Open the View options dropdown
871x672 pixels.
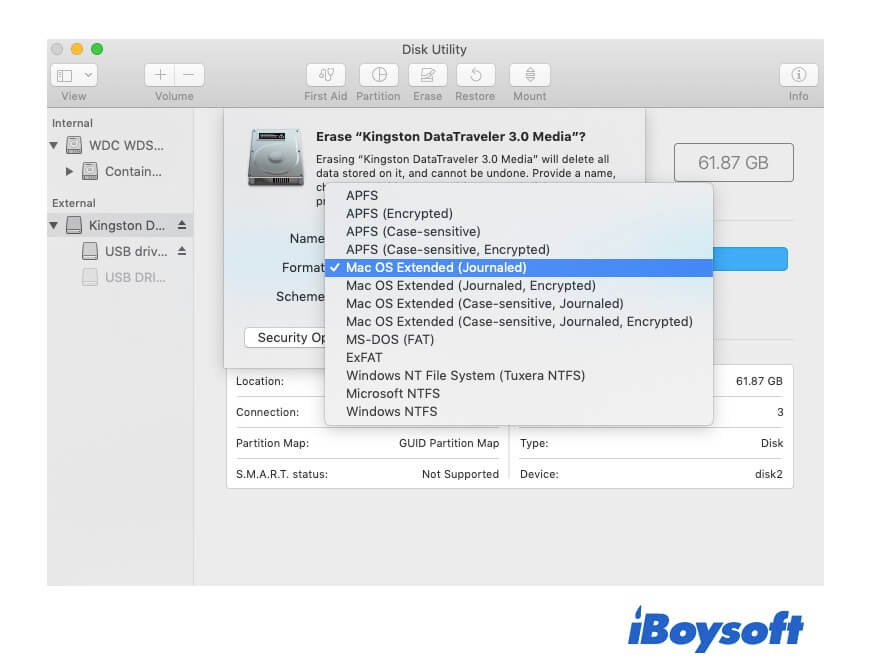71,73
